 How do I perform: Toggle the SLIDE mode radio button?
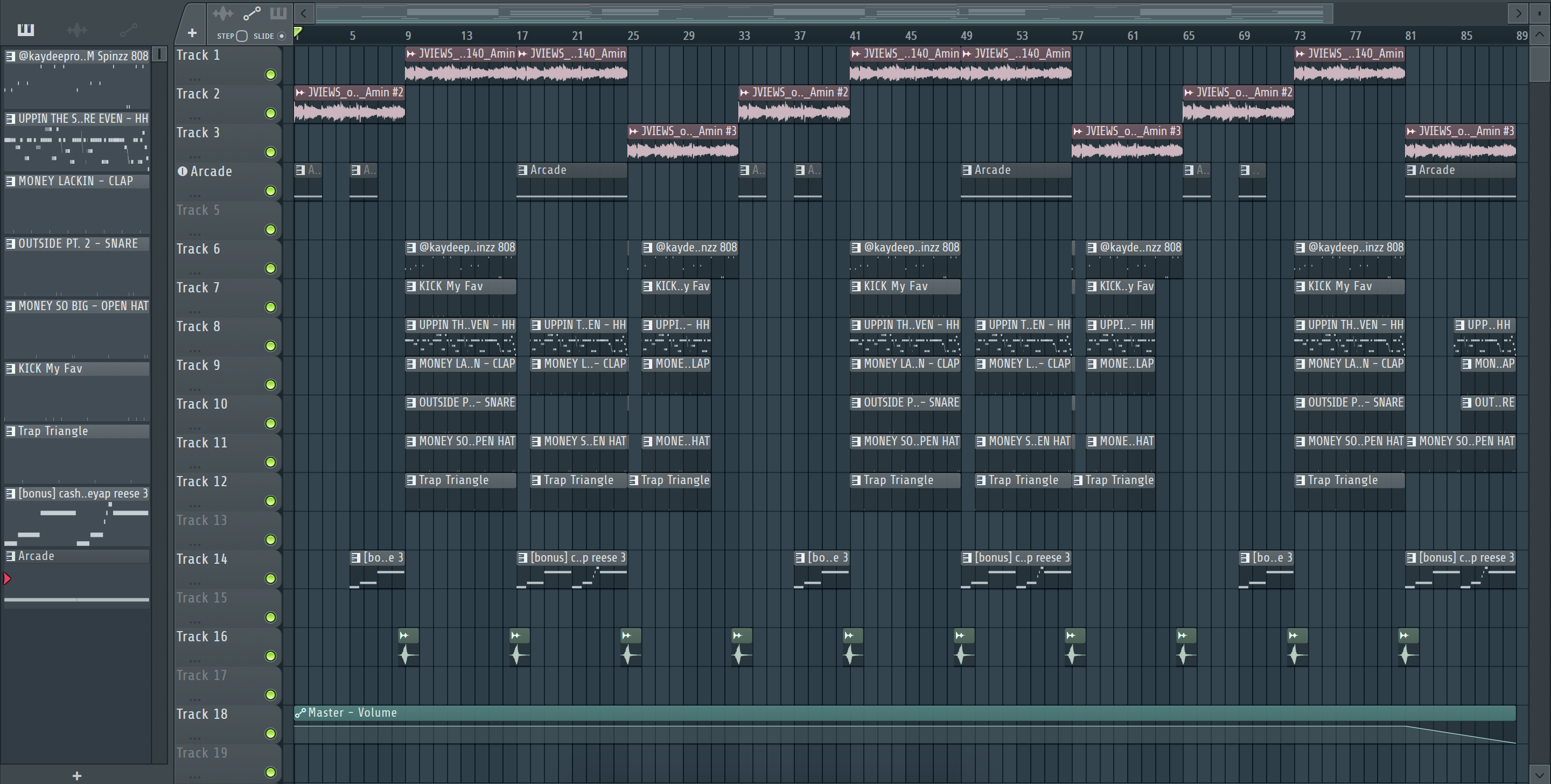point(281,36)
